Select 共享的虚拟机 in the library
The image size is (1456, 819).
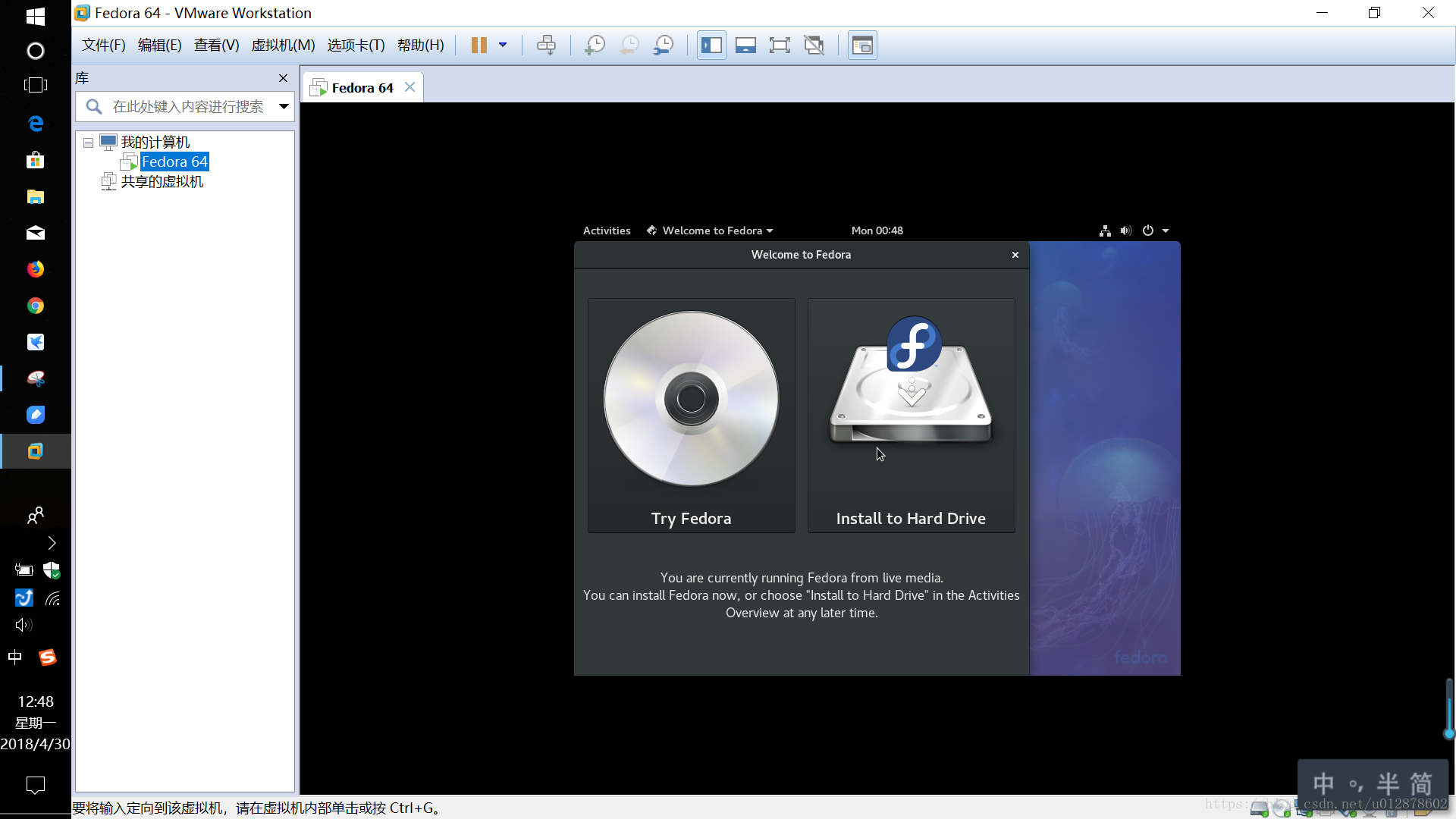point(162,182)
